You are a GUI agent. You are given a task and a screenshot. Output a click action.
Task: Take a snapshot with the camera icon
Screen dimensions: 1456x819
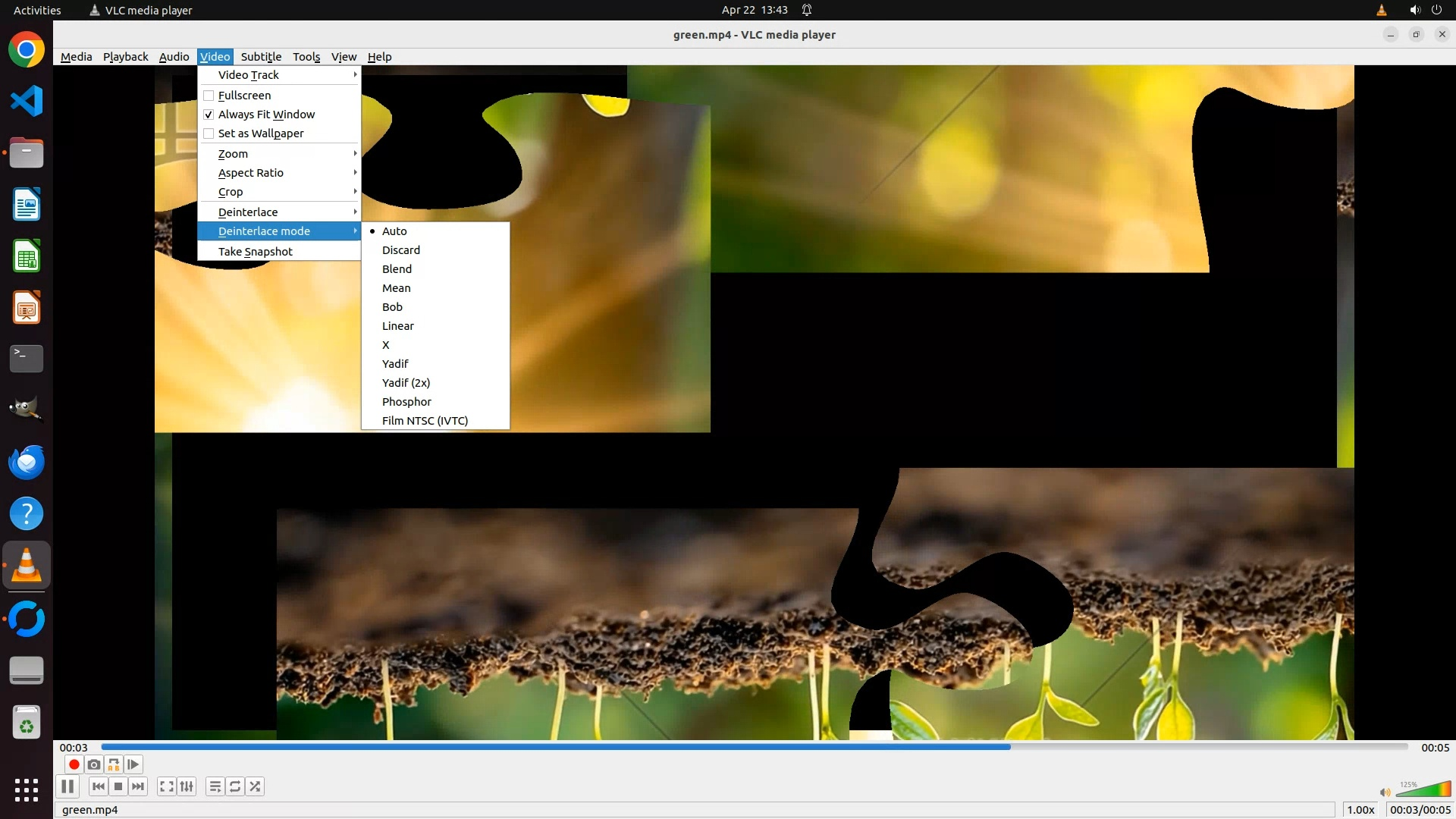[x=93, y=764]
